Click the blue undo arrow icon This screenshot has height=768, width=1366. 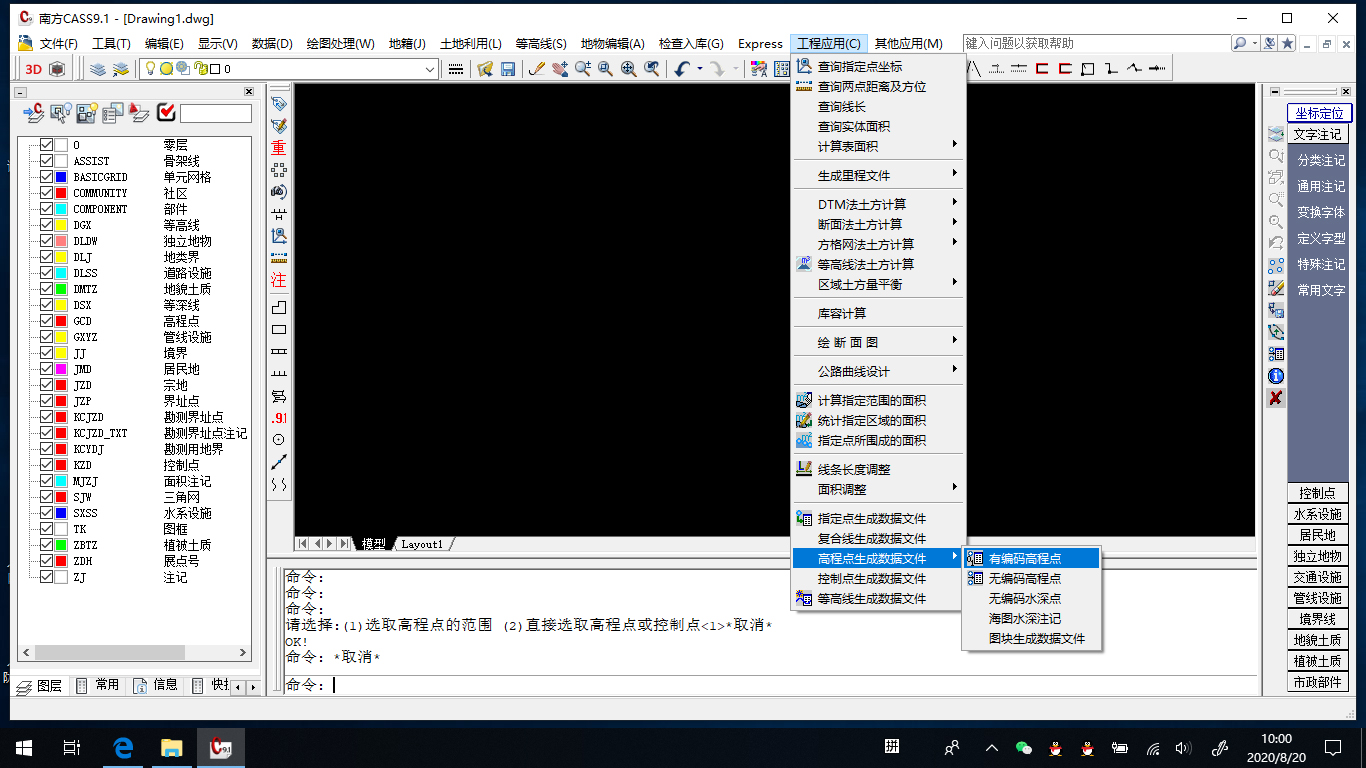tap(682, 69)
